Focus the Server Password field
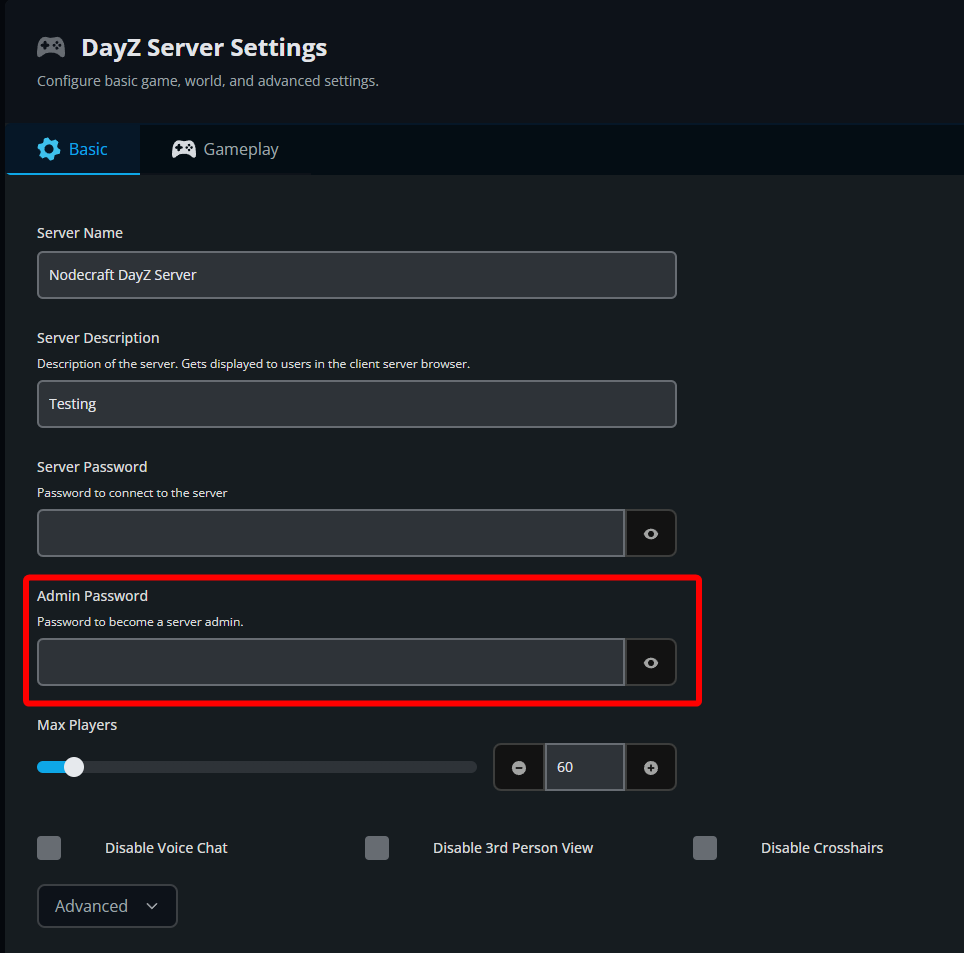The width and height of the screenshot is (964, 953). (x=331, y=533)
